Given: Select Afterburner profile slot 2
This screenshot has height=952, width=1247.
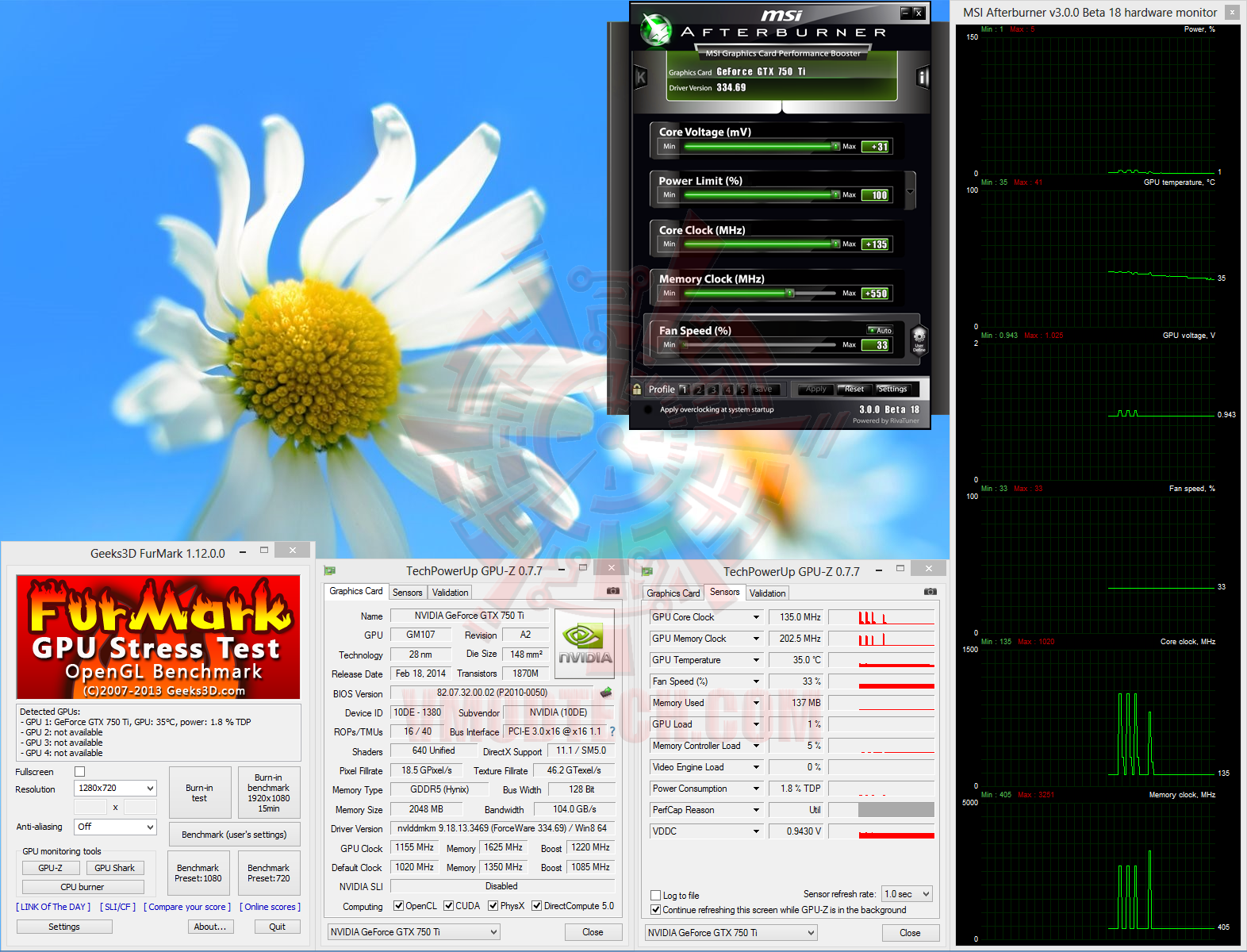Looking at the screenshot, I should pyautogui.click(x=699, y=390).
